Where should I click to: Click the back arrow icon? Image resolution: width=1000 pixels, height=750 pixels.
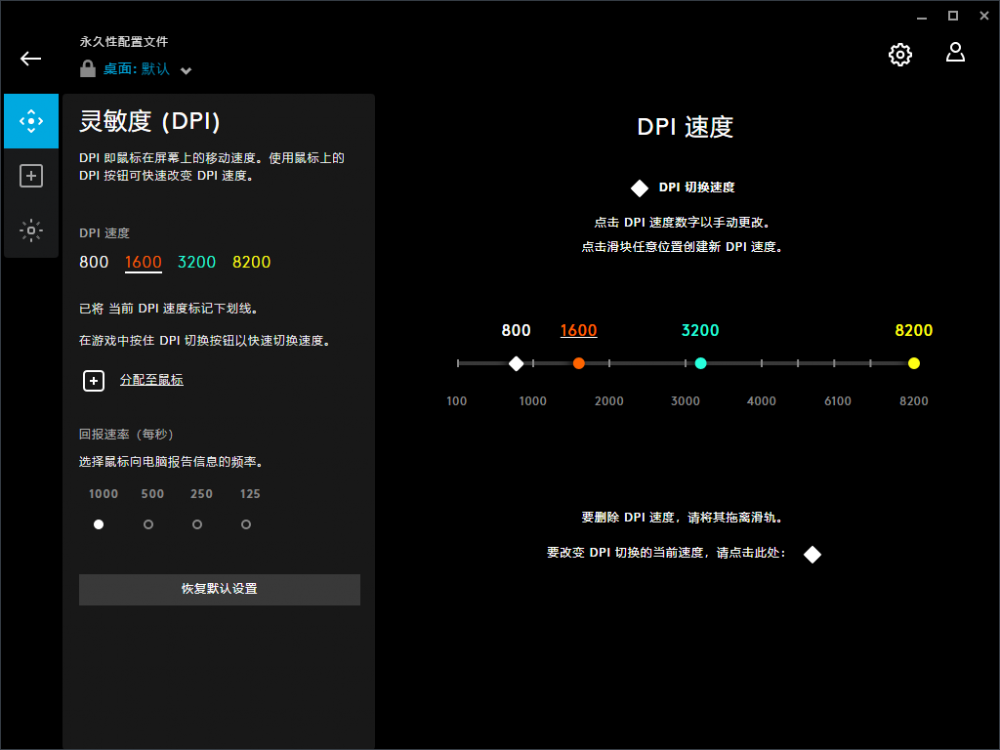31,58
